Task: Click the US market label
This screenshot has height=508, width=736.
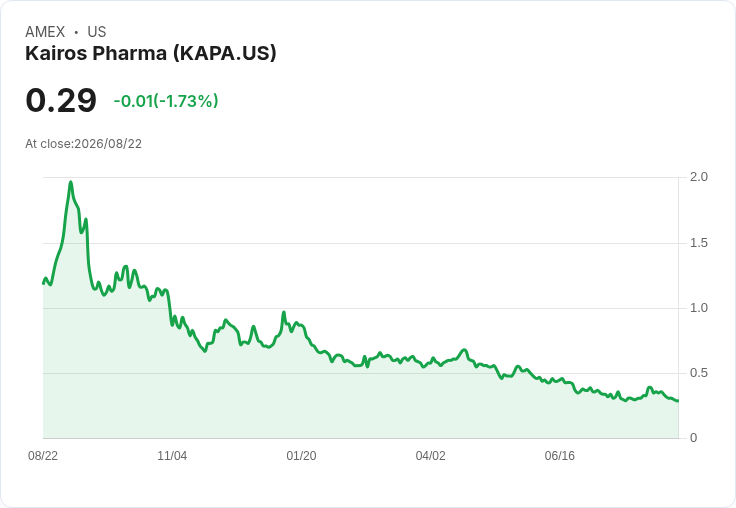Action: (x=97, y=32)
